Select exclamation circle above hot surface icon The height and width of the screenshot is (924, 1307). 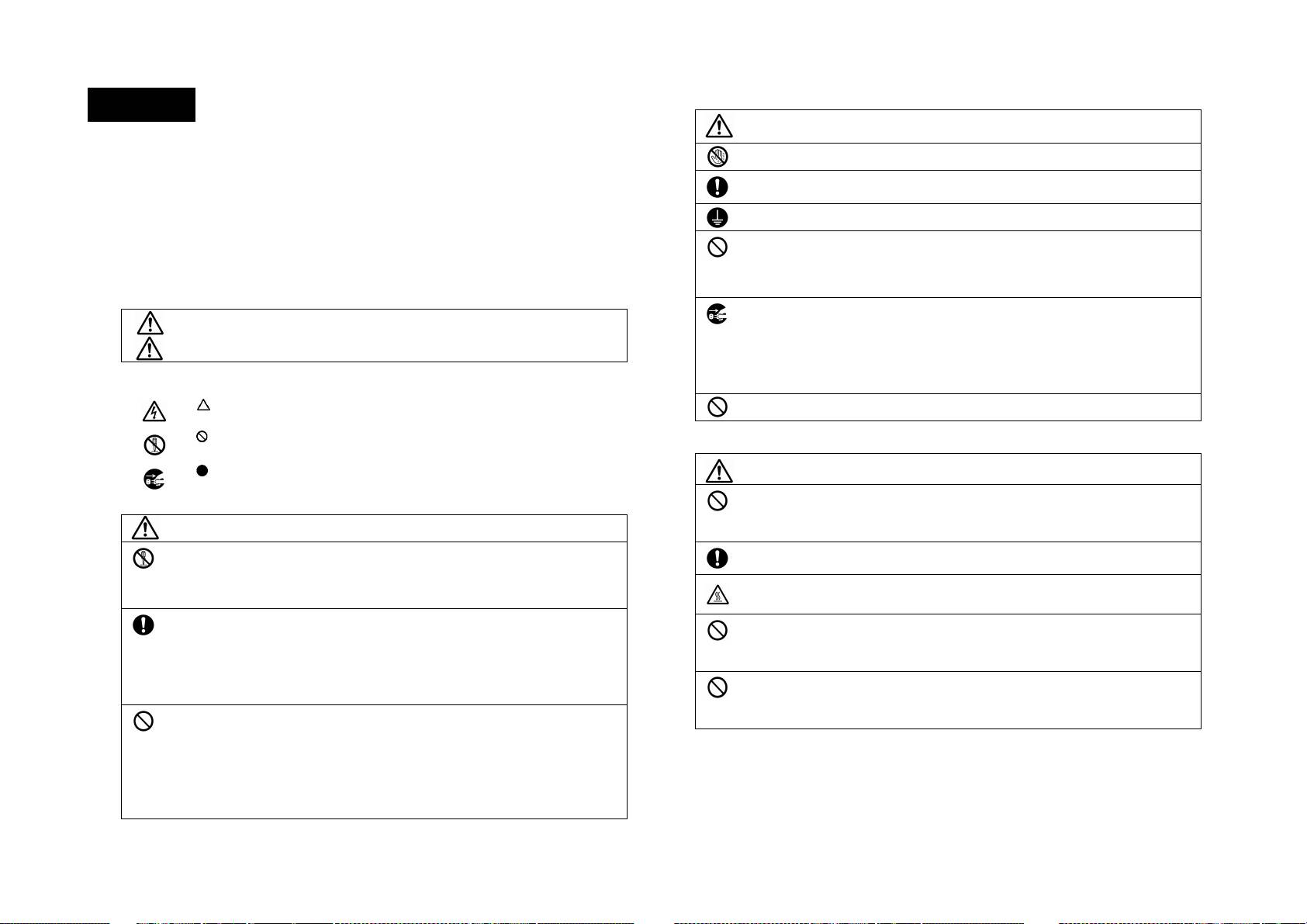coord(717,558)
